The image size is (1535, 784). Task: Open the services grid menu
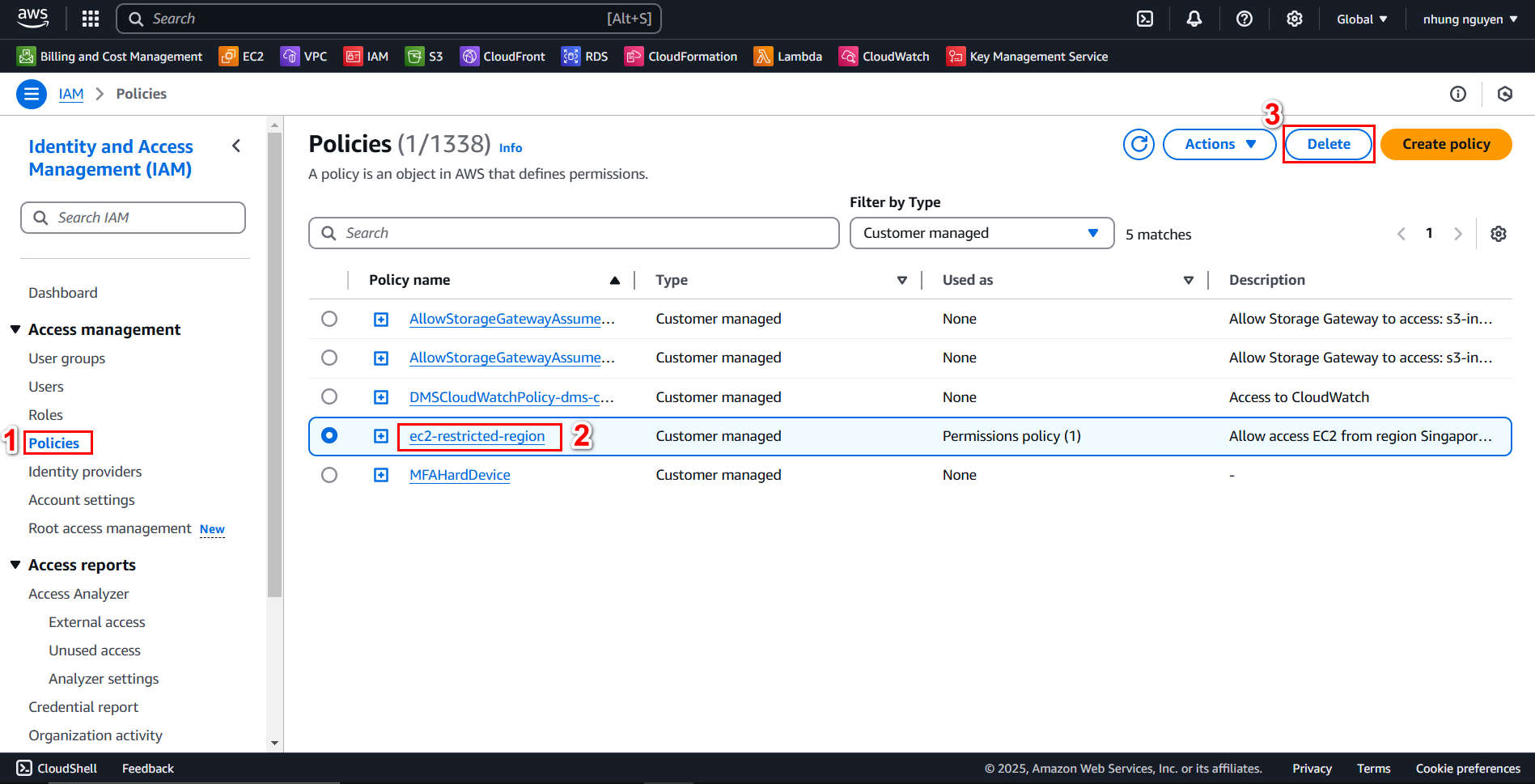click(91, 19)
